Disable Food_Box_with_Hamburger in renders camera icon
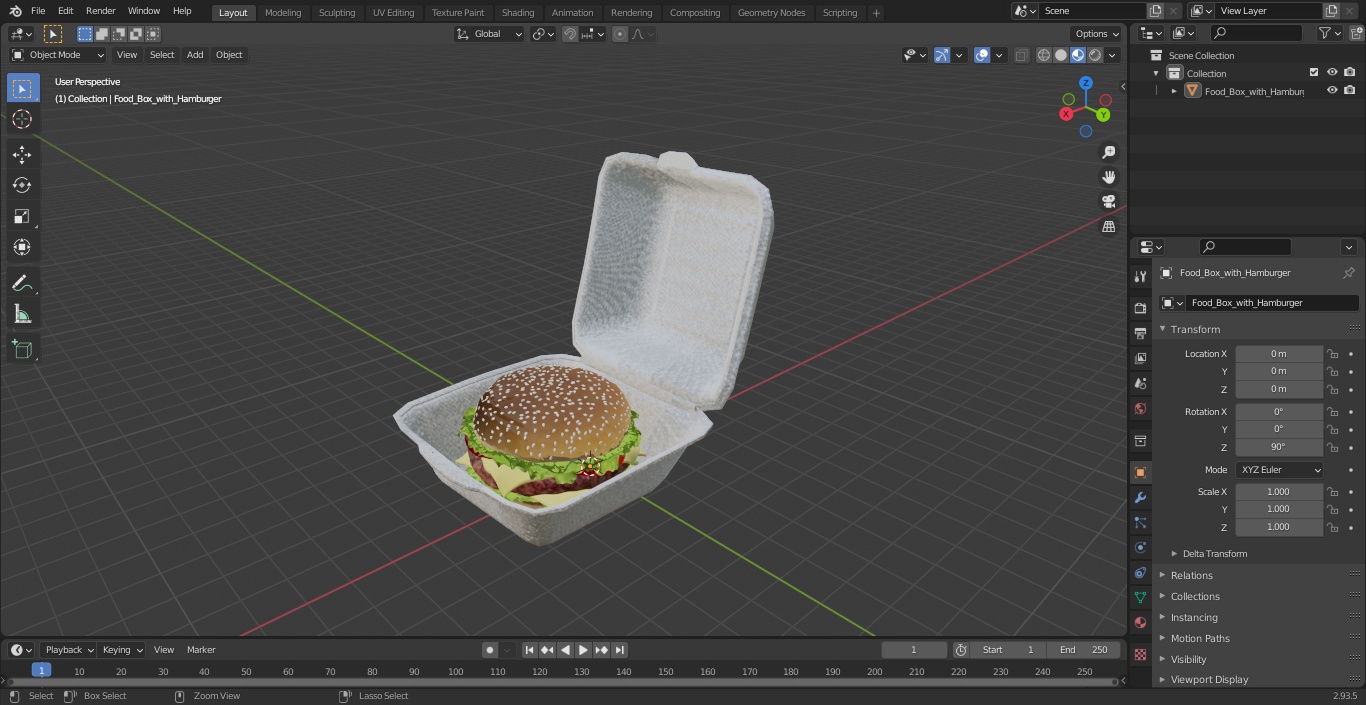Screen dimensions: 1366x705 1350,90
